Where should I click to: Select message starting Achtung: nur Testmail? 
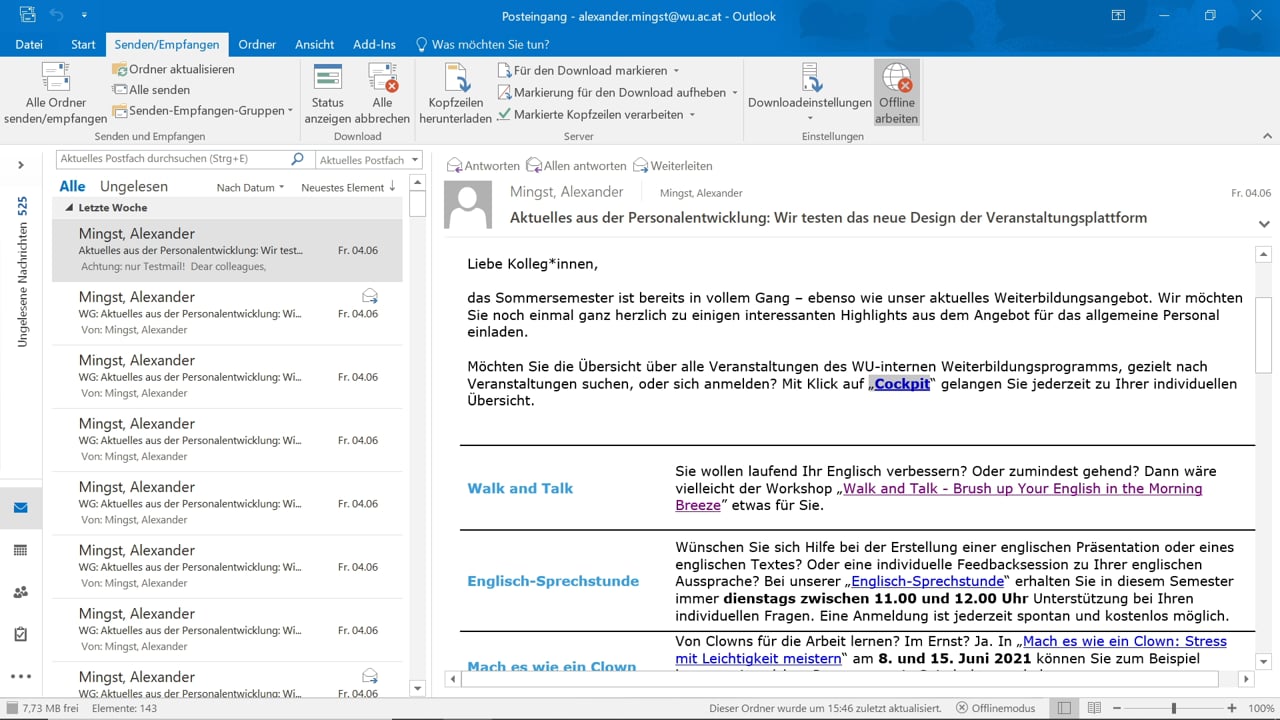(x=228, y=250)
